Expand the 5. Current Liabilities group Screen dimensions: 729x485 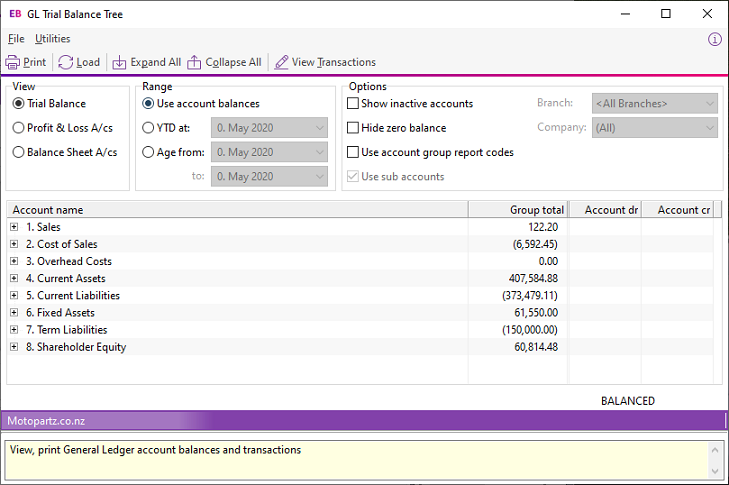pos(14,295)
